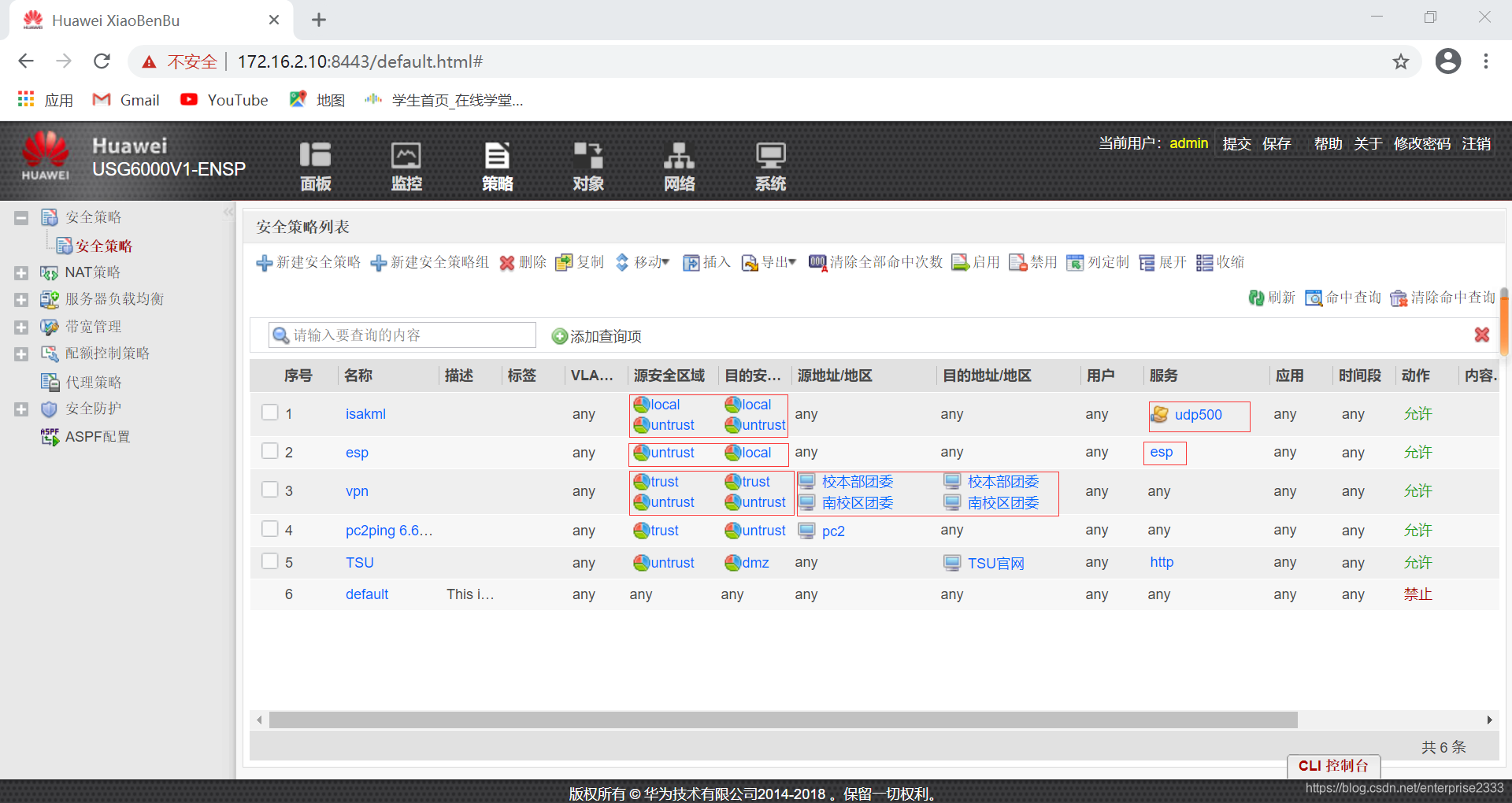This screenshot has width=1512, height=803.
Task: Click 新建安全策略组 to create a policy group
Action: pyautogui.click(x=430, y=262)
